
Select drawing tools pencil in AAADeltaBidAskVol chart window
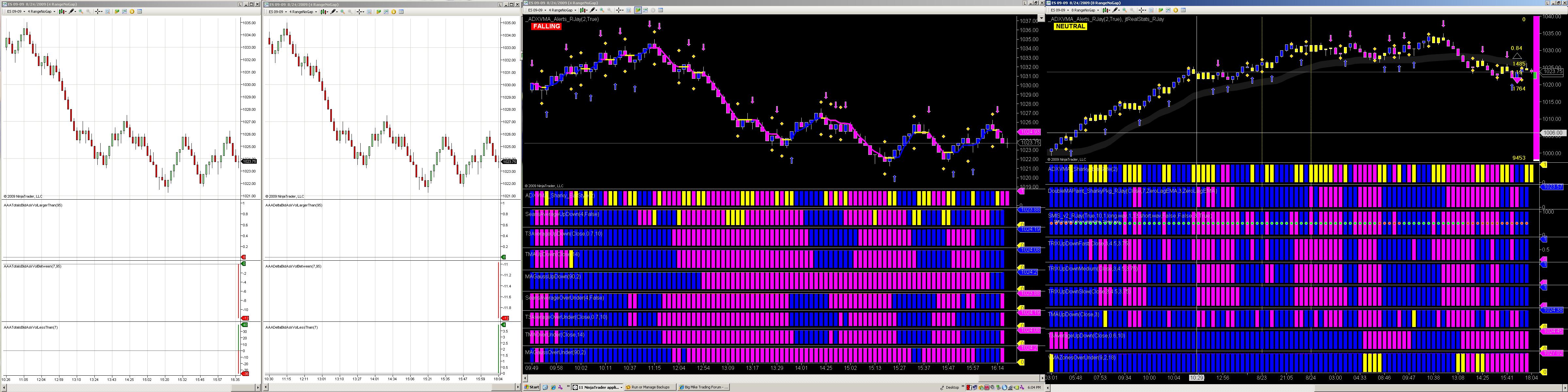(x=334, y=11)
